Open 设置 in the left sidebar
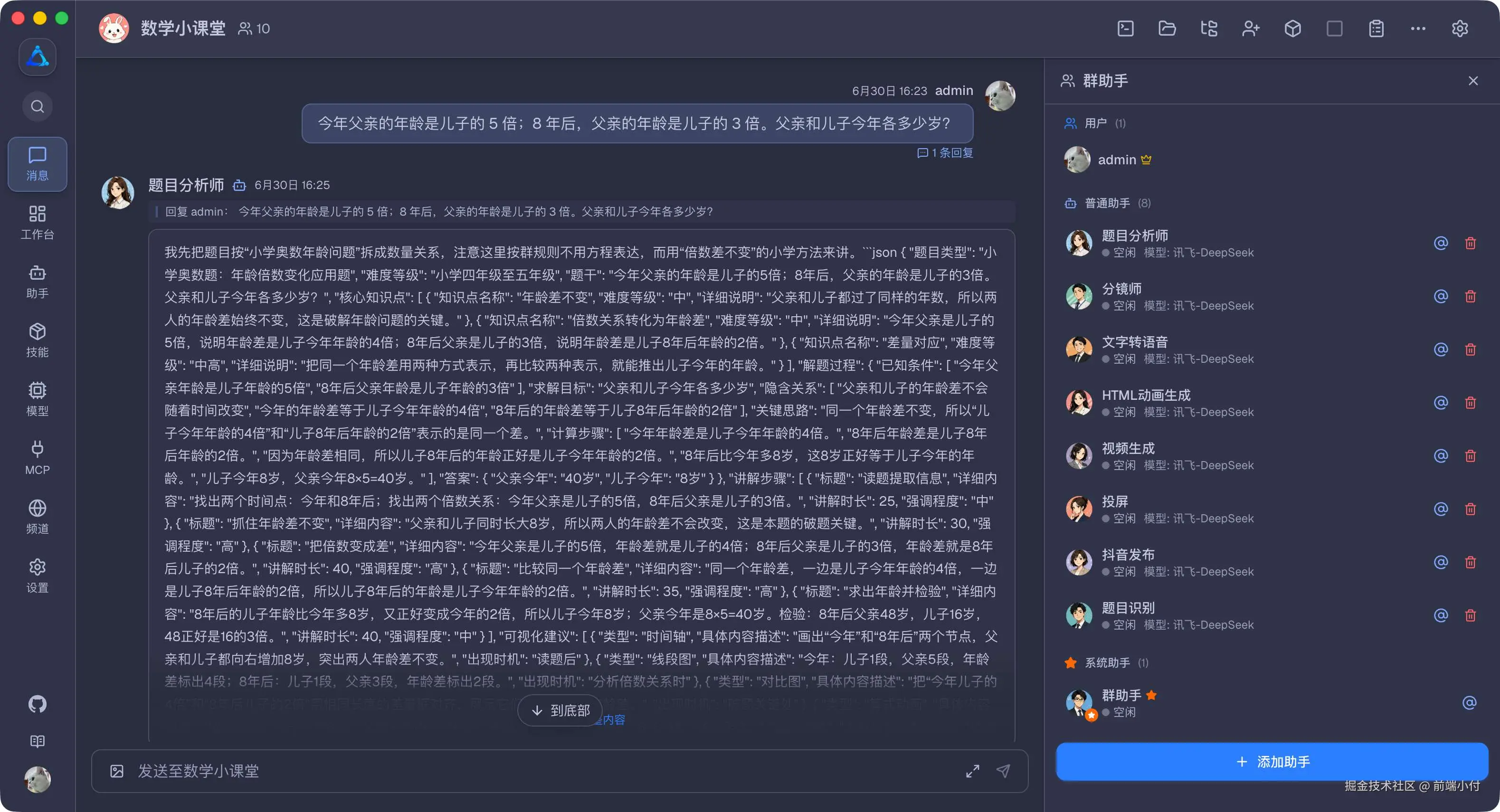 37,575
